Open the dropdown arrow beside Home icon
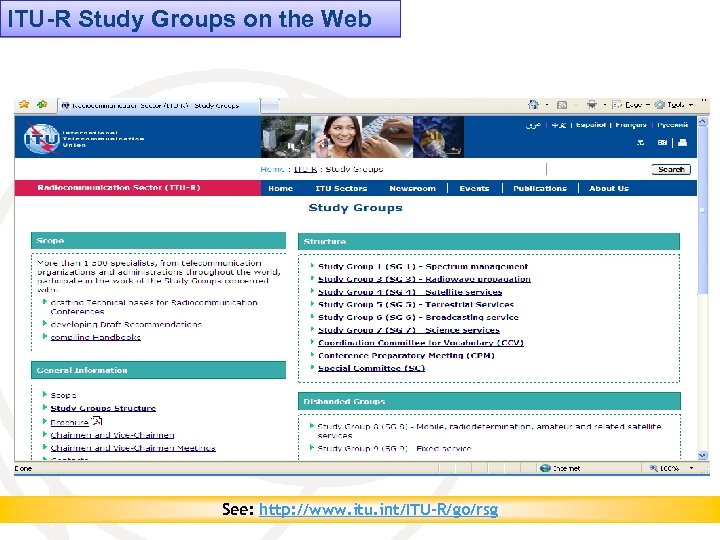720x540 pixels. (x=546, y=105)
